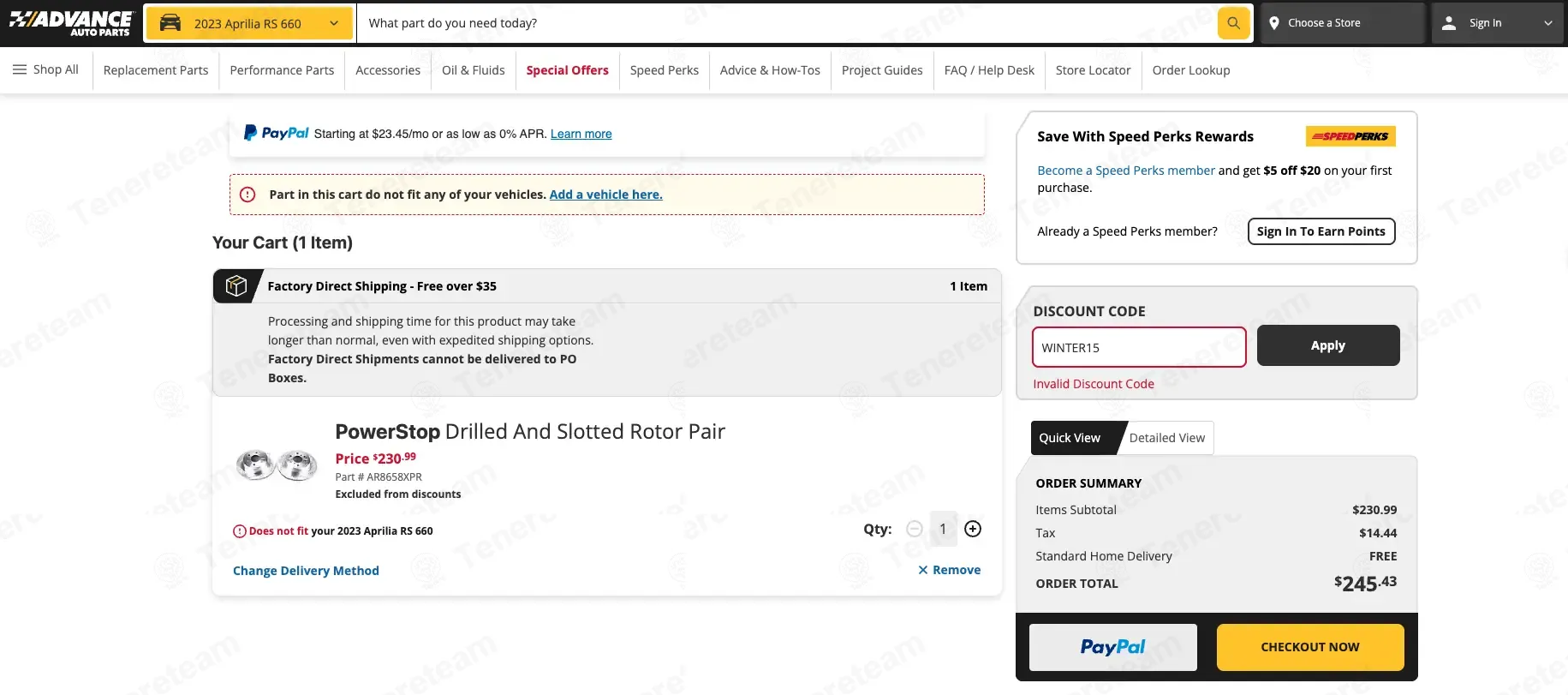Screen dimensions: 1568x695
Task: Open Choose a Store selector
Action: (1342, 23)
